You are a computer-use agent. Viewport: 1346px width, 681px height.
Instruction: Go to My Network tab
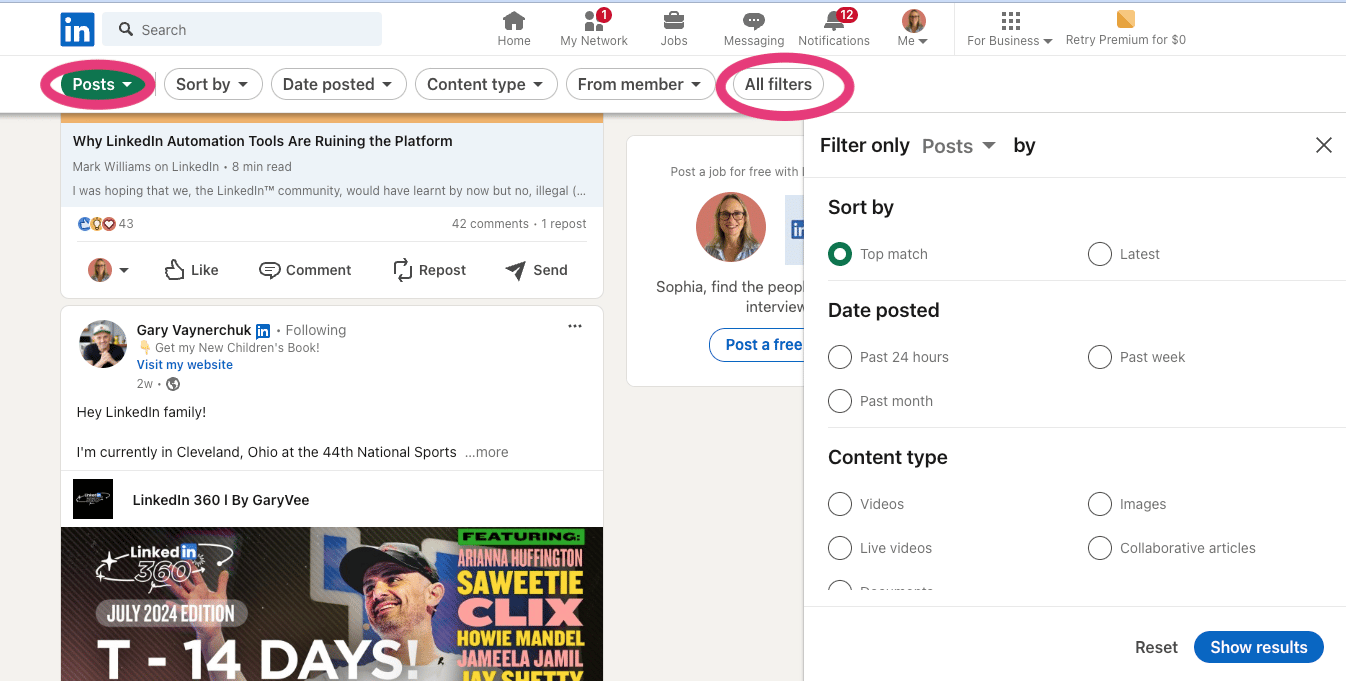point(594,29)
